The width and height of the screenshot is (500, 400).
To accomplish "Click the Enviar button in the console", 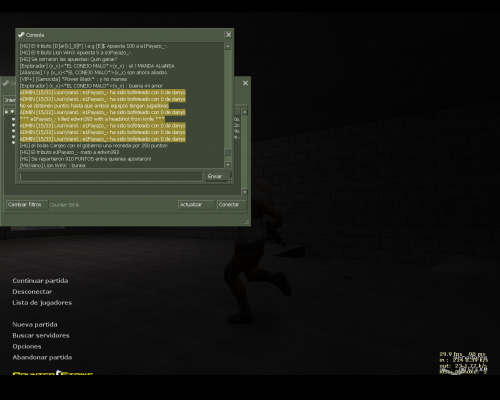I will click(x=218, y=176).
